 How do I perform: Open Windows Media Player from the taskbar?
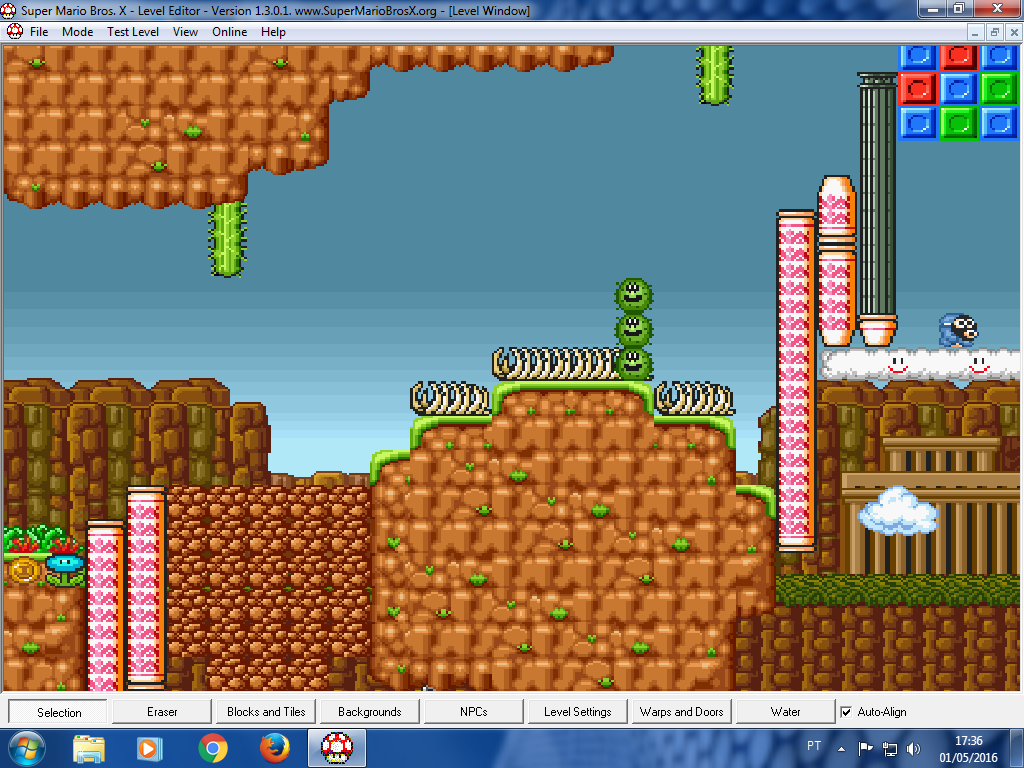pyautogui.click(x=150, y=748)
